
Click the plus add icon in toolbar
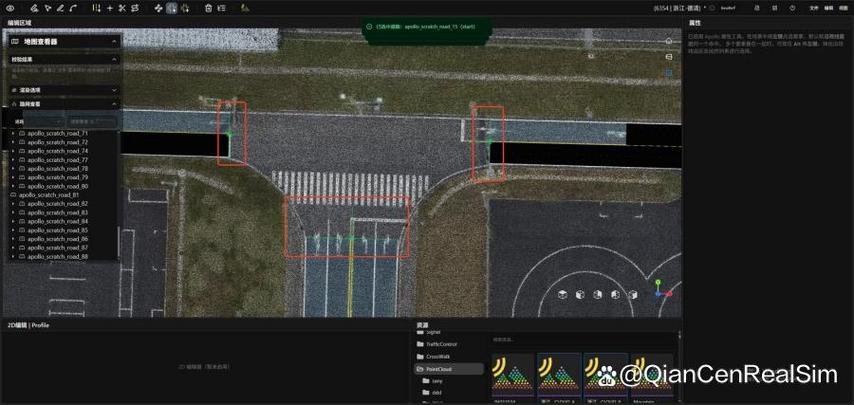109,8
